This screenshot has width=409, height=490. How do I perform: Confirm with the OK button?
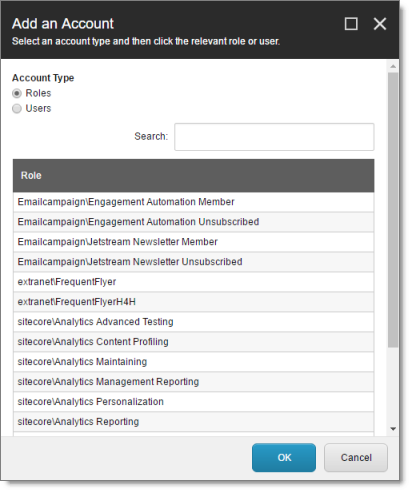[x=284, y=458]
